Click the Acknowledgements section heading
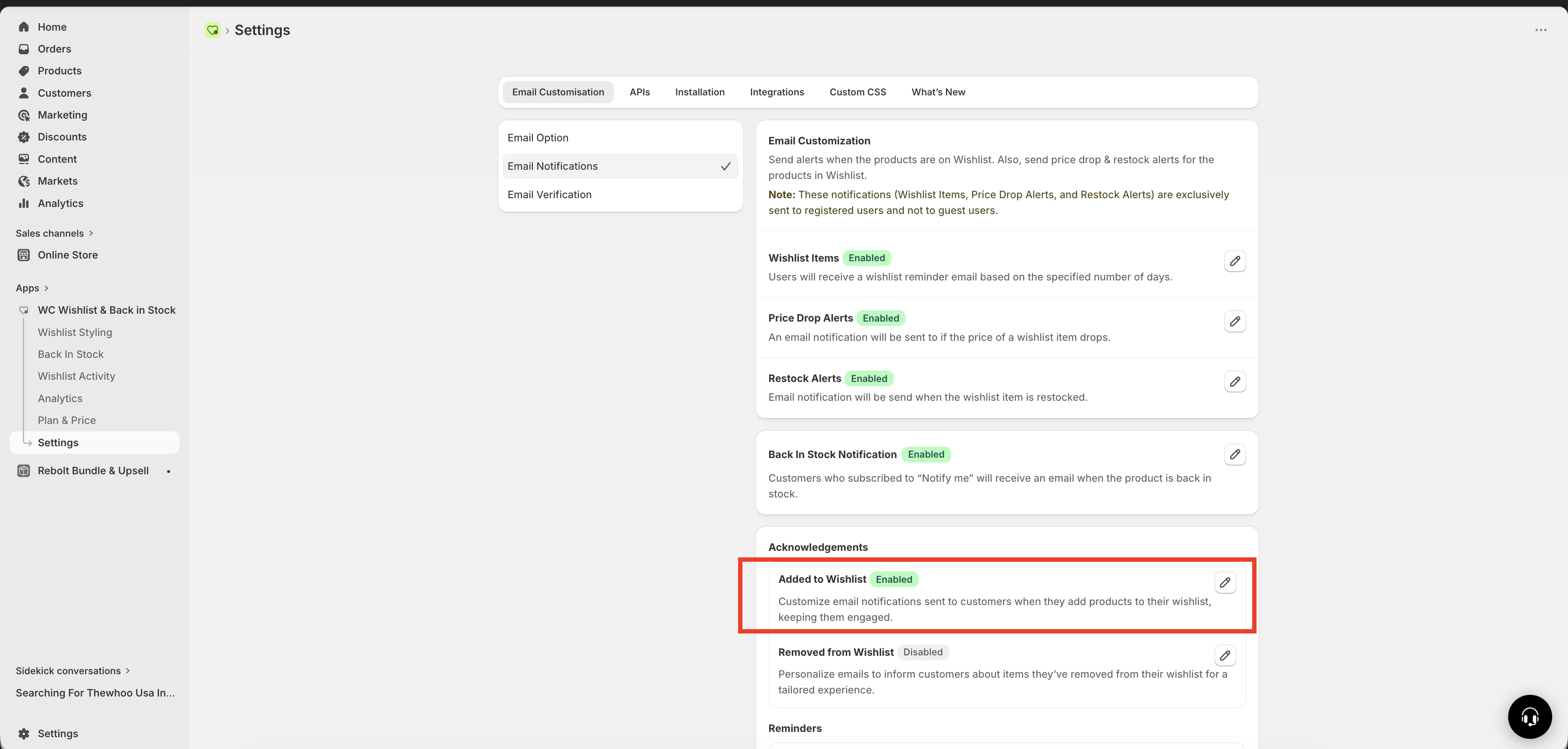Image resolution: width=1568 pixels, height=749 pixels. point(818,547)
